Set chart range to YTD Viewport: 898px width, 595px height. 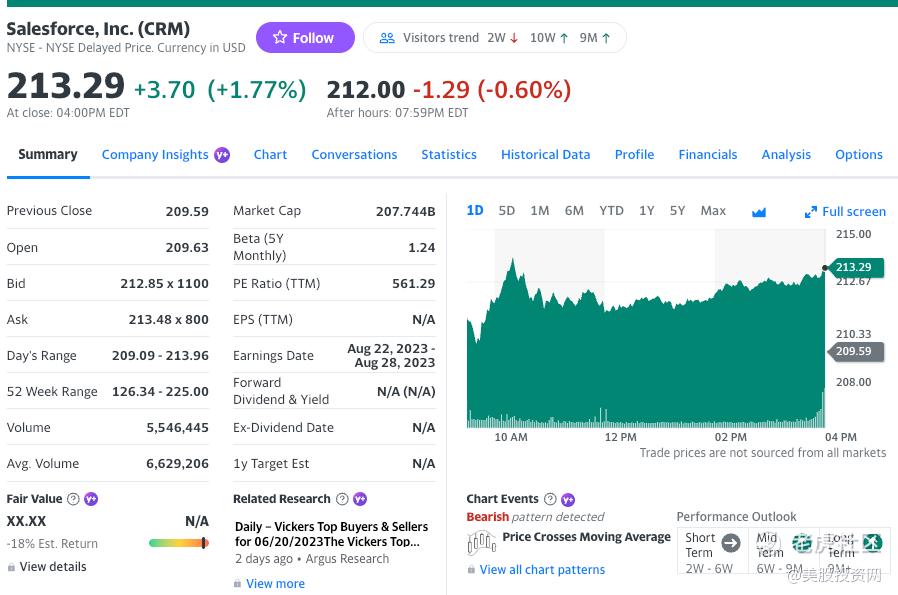click(611, 211)
